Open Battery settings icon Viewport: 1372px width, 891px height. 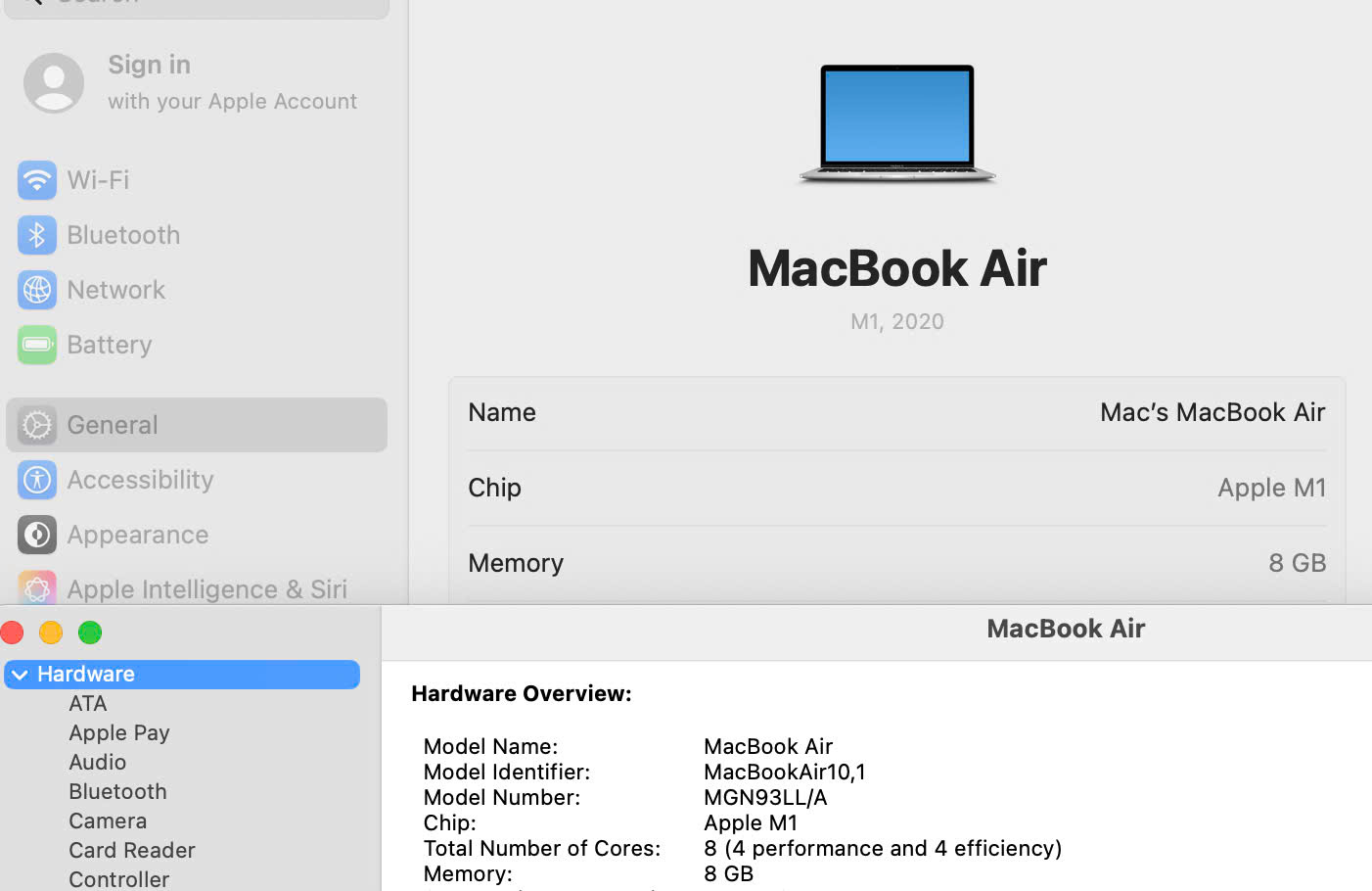[36, 345]
